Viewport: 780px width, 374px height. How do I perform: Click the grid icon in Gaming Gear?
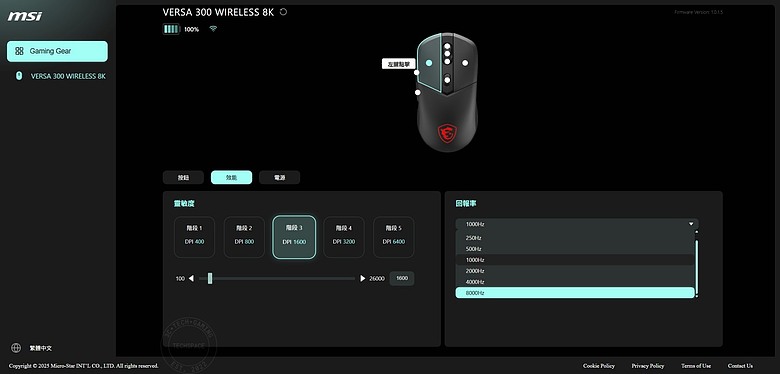19,51
